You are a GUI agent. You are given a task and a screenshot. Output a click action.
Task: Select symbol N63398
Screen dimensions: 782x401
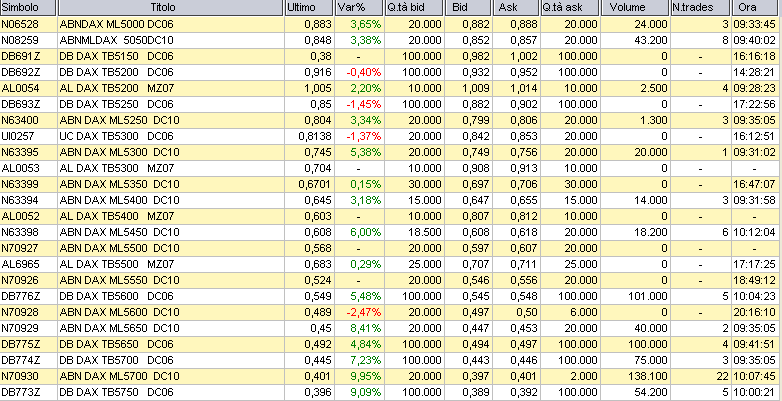20,232
